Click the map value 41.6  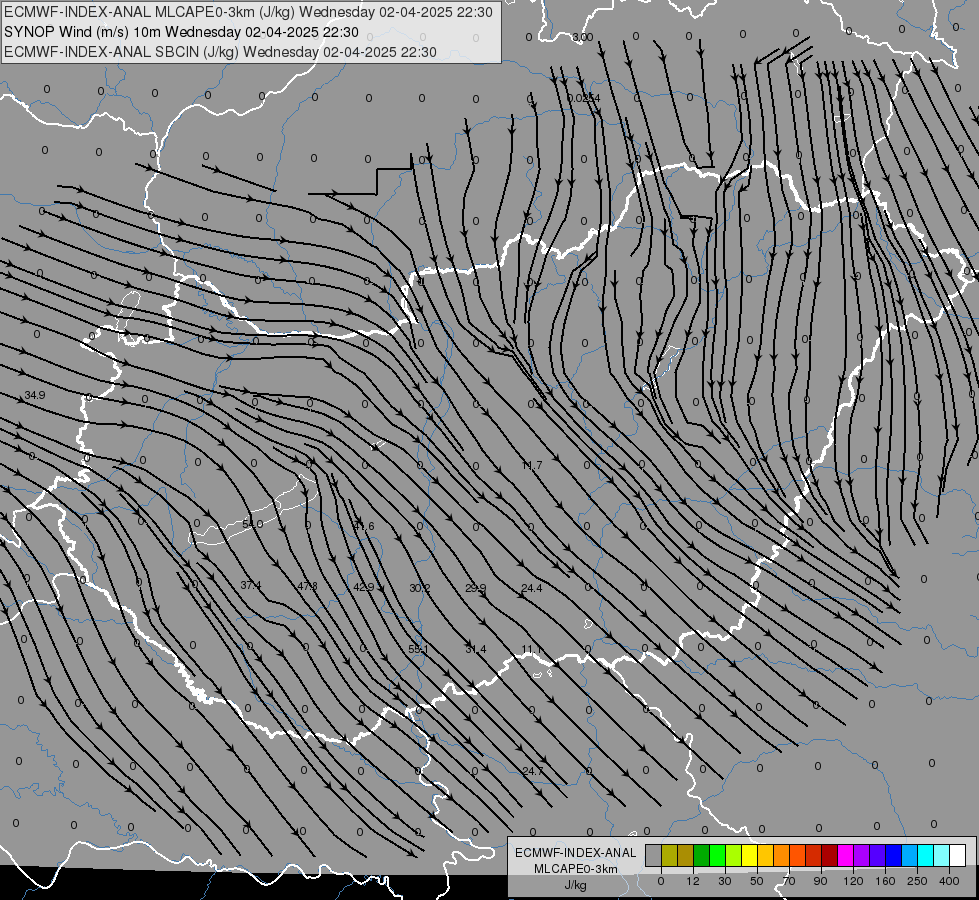point(363,527)
